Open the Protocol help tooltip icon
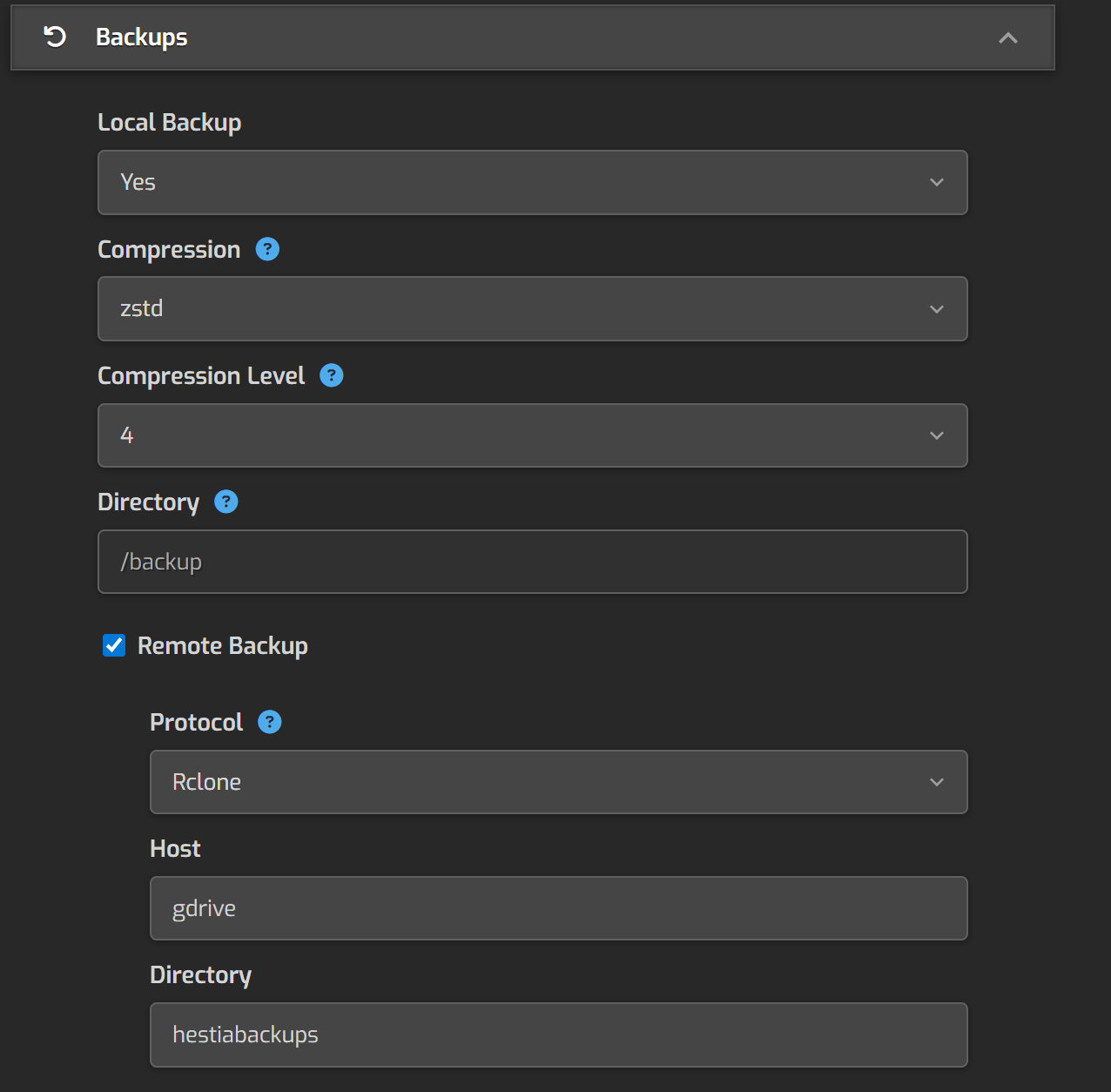Image resolution: width=1111 pixels, height=1092 pixels. click(270, 722)
